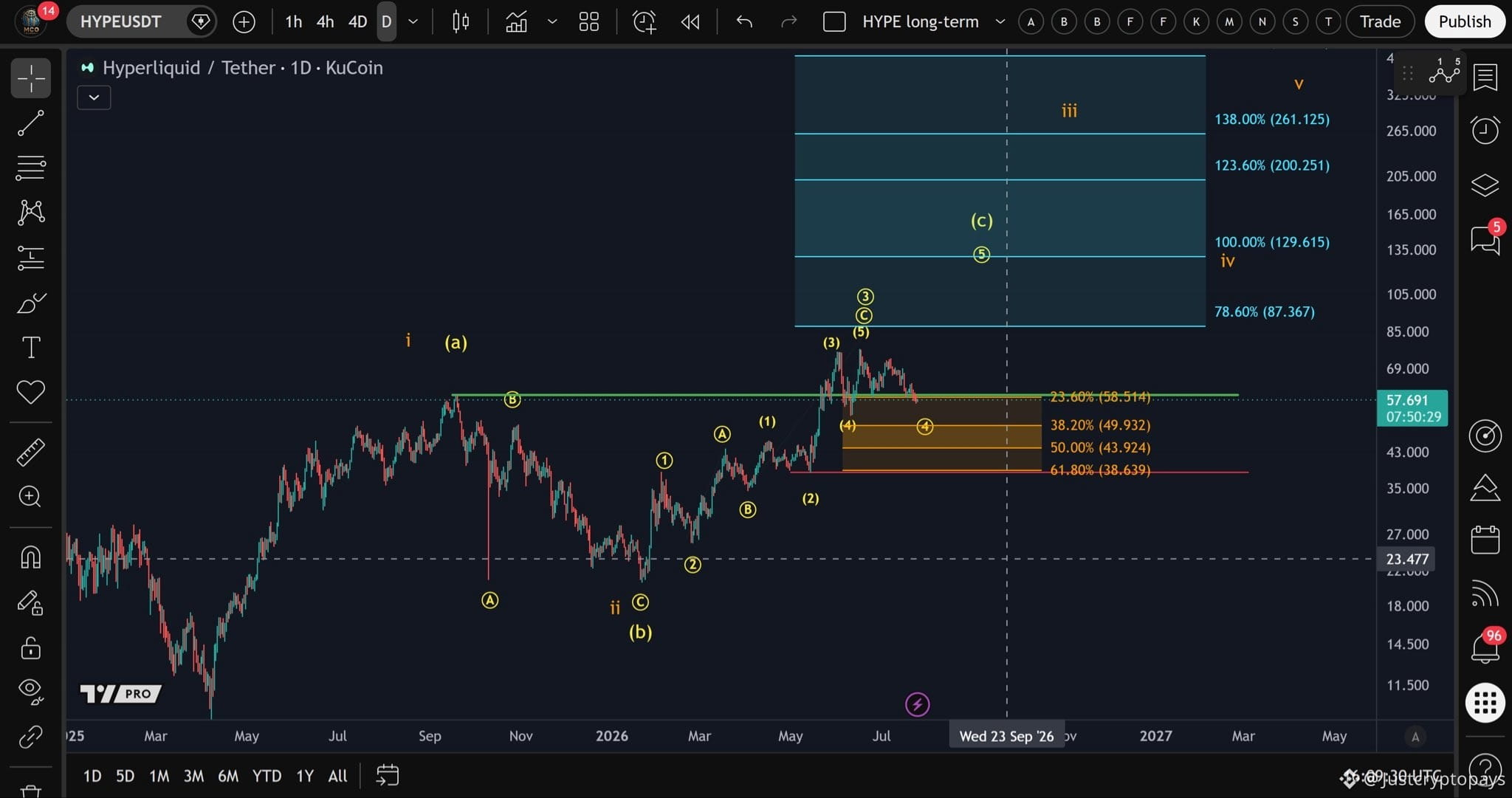Click the Trade button
1512x798 pixels.
[x=1380, y=21]
